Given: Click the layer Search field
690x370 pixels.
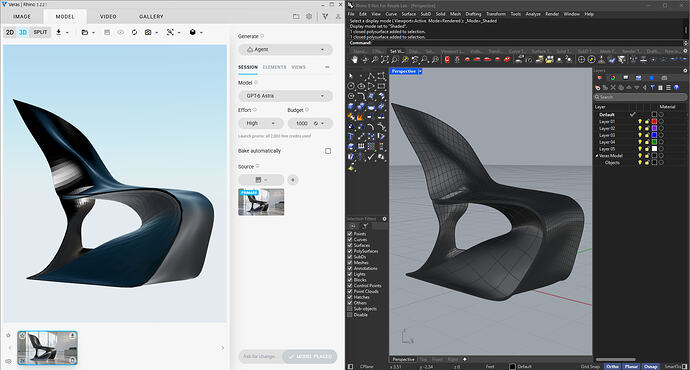Looking at the screenshot, I should coord(640,97).
